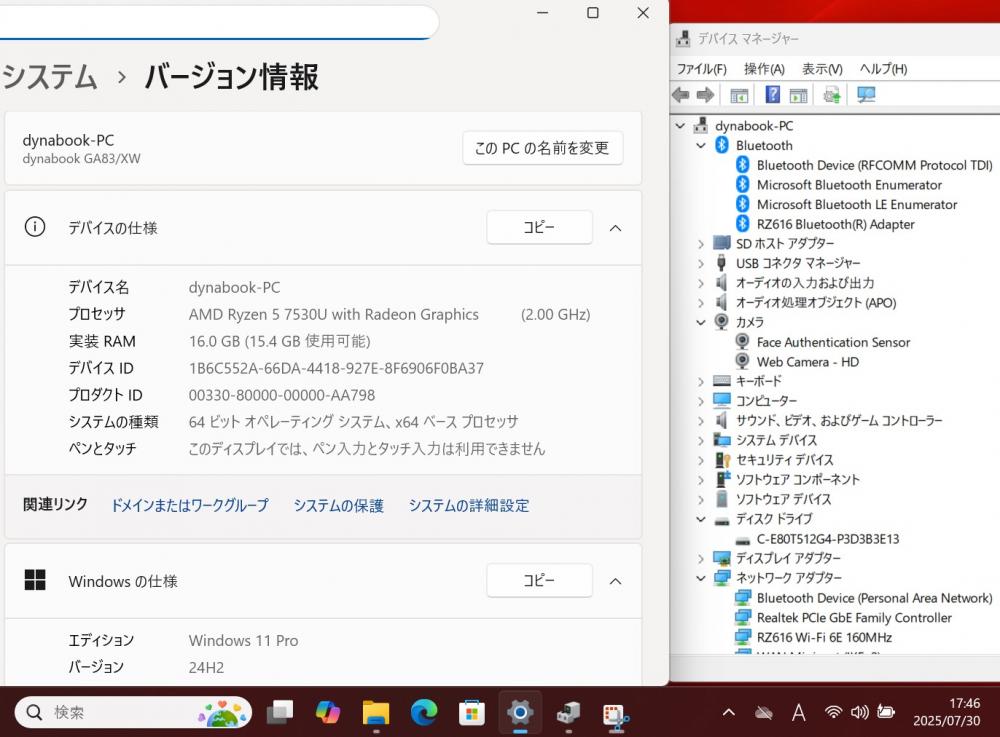Click この PC の名前を変更 button
1000x737 pixels.
pyautogui.click(x=542, y=148)
